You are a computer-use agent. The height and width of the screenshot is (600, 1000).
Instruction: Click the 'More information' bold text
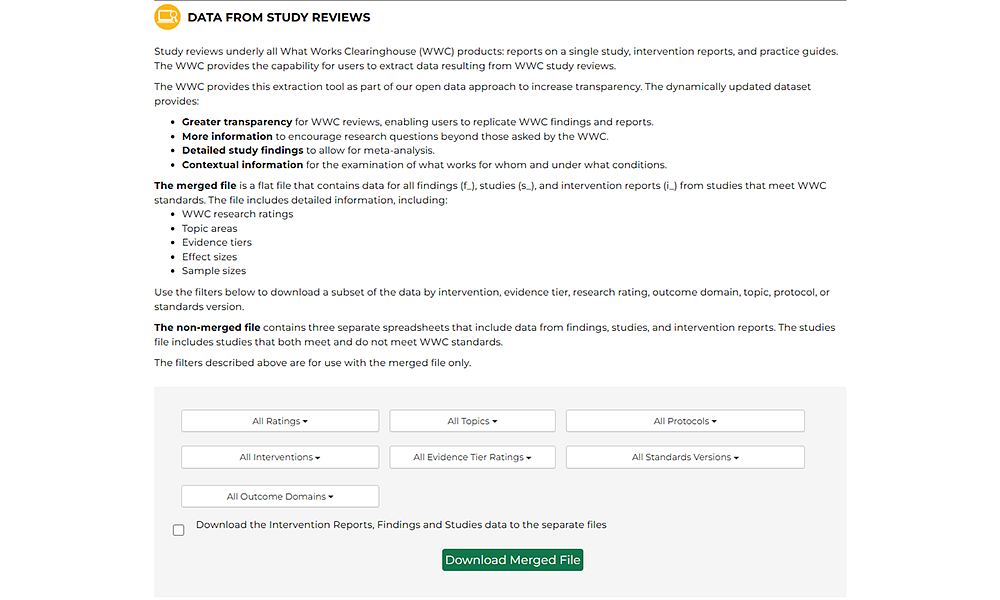pos(227,136)
